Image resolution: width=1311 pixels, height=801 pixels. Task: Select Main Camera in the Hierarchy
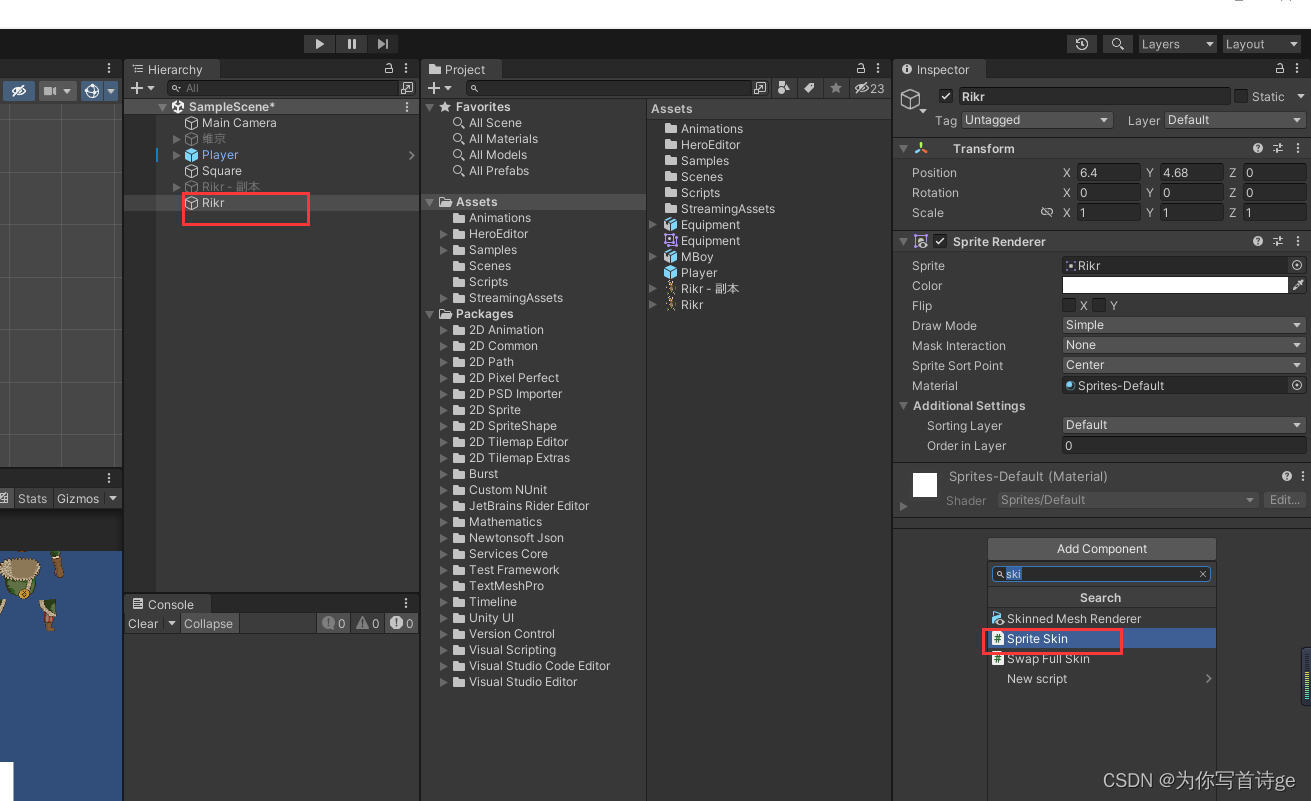239,123
